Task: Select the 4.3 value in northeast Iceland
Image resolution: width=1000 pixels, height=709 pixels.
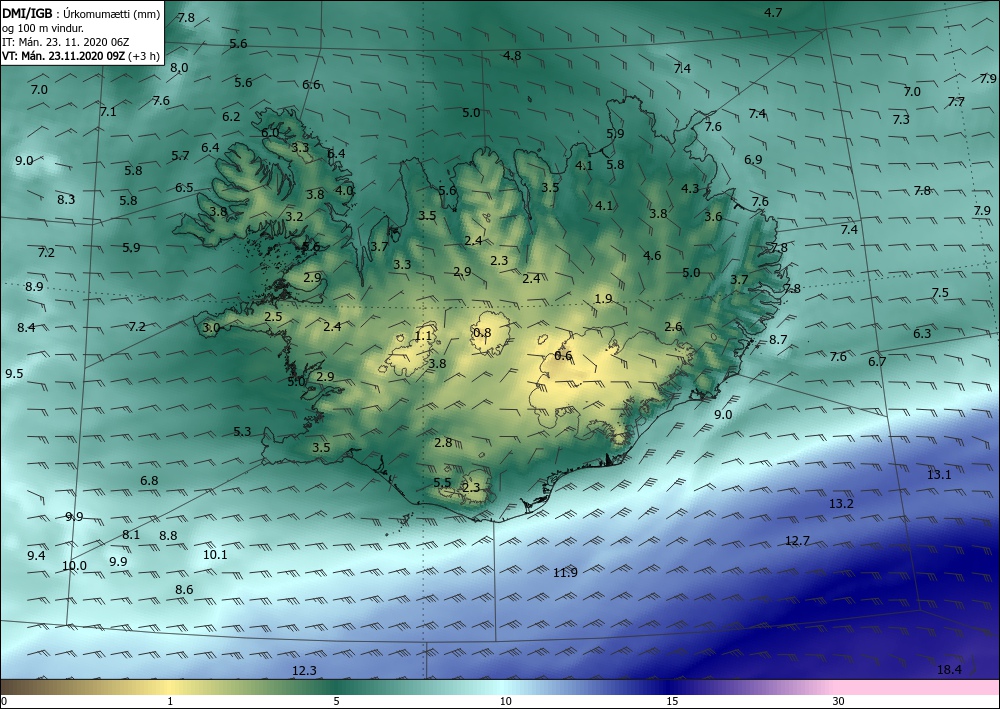Action: (x=690, y=189)
